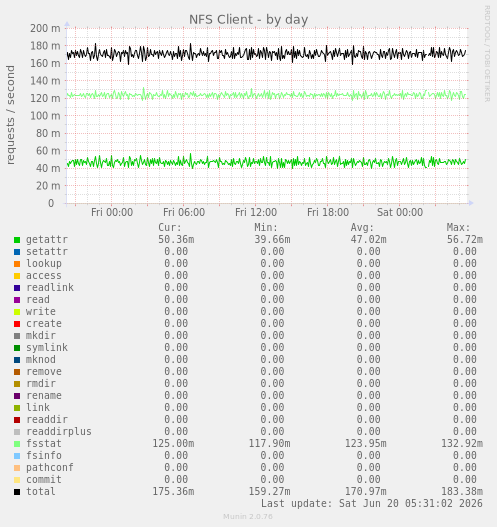This screenshot has width=497, height=527.
Task: Click the read purple legend swatch
Action: pyautogui.click(x=17, y=300)
